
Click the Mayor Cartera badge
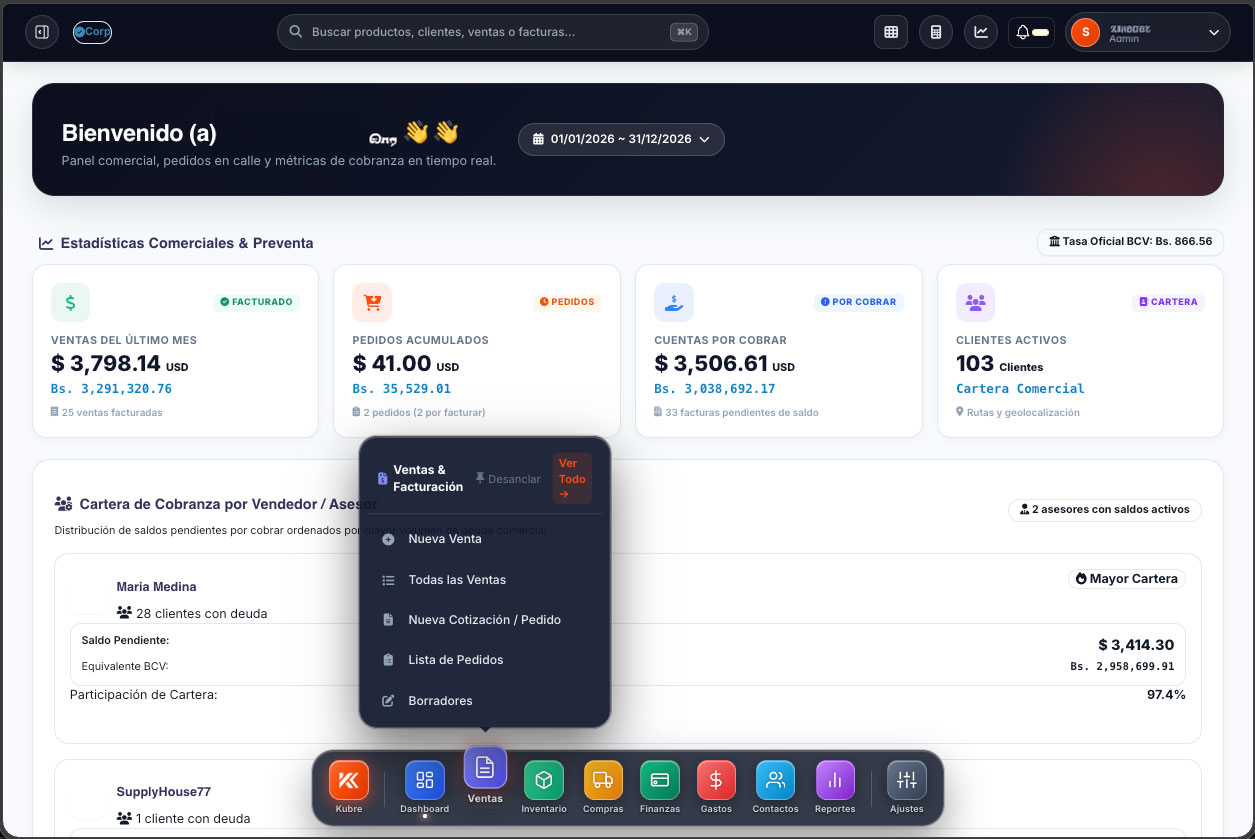pyautogui.click(x=1127, y=579)
